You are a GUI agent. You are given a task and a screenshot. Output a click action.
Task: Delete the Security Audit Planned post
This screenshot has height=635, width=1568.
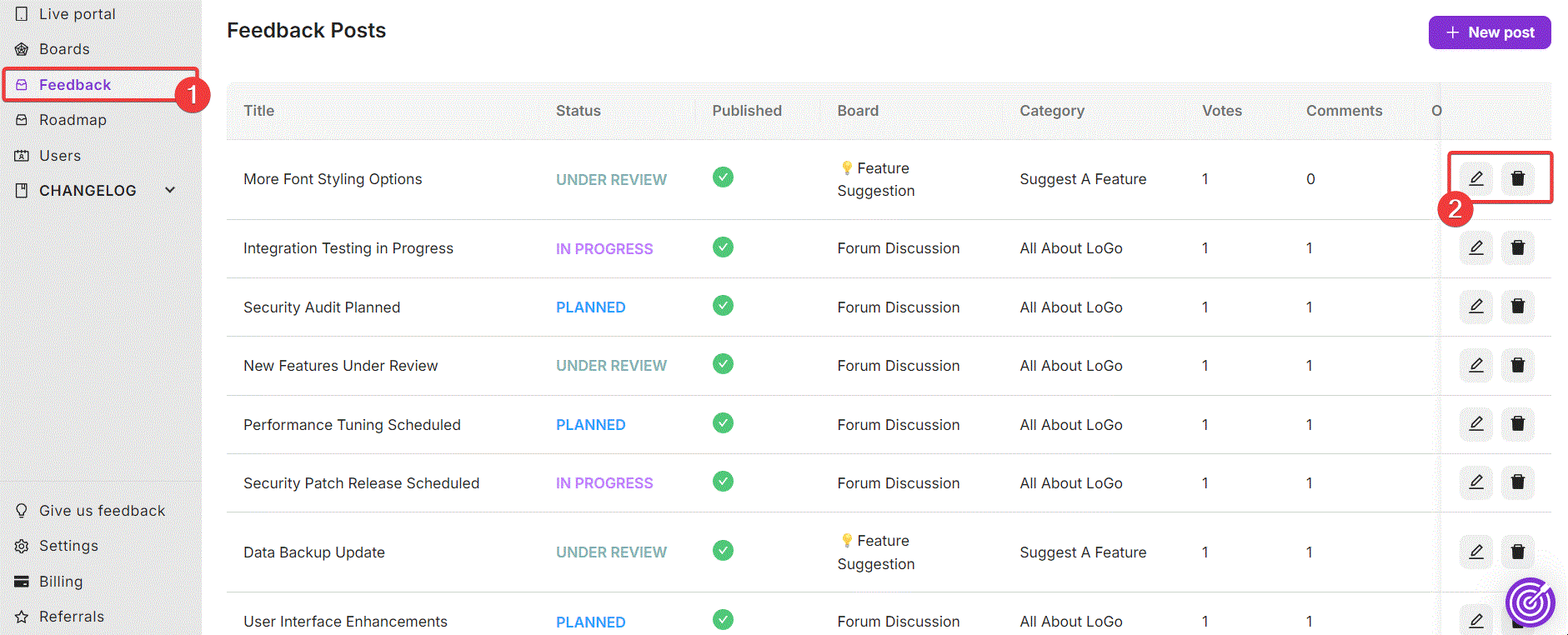click(1517, 306)
